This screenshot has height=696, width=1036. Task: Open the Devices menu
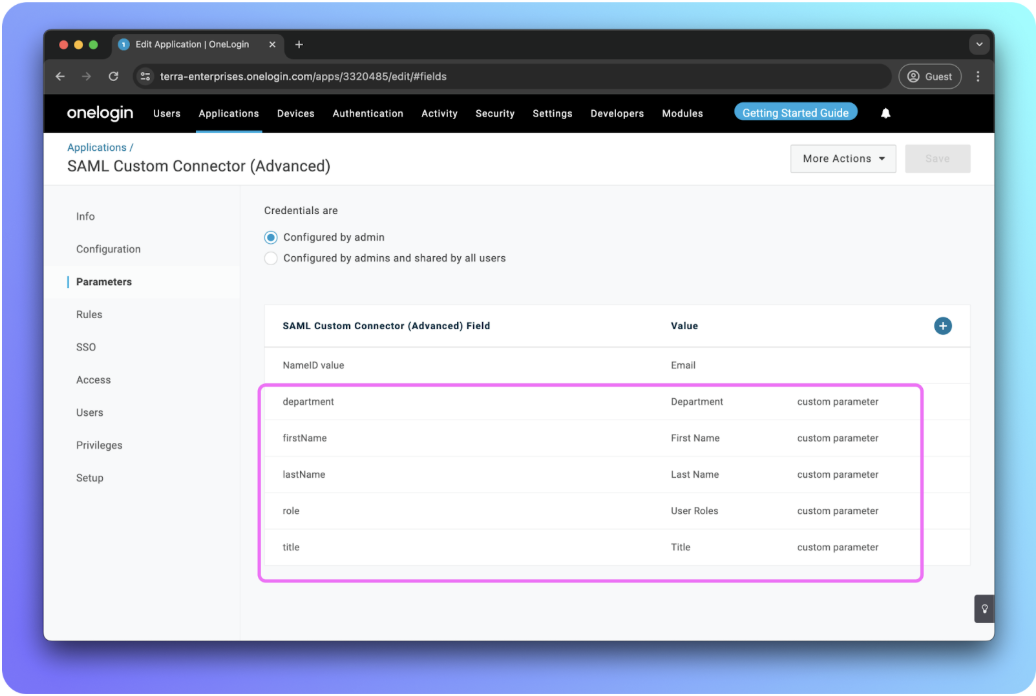click(296, 114)
